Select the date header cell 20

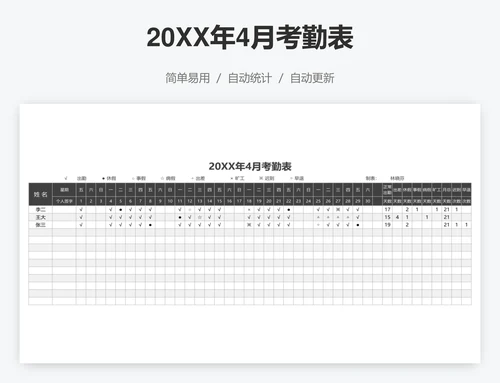269,201
